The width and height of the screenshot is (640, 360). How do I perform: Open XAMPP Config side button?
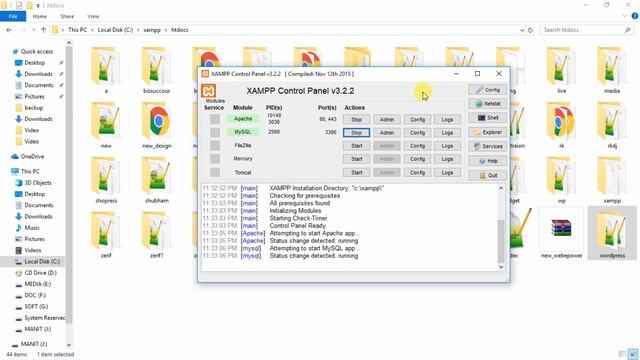[x=487, y=90]
